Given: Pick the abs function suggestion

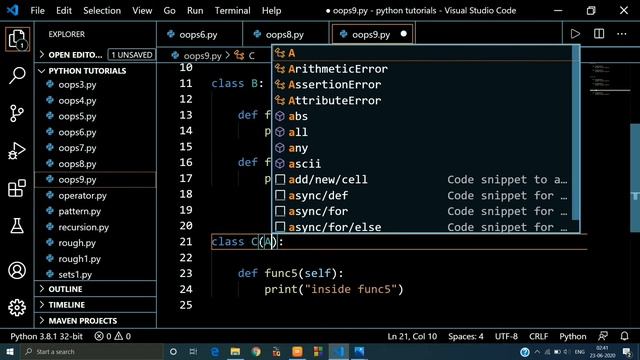Looking at the screenshot, I should [422, 116].
